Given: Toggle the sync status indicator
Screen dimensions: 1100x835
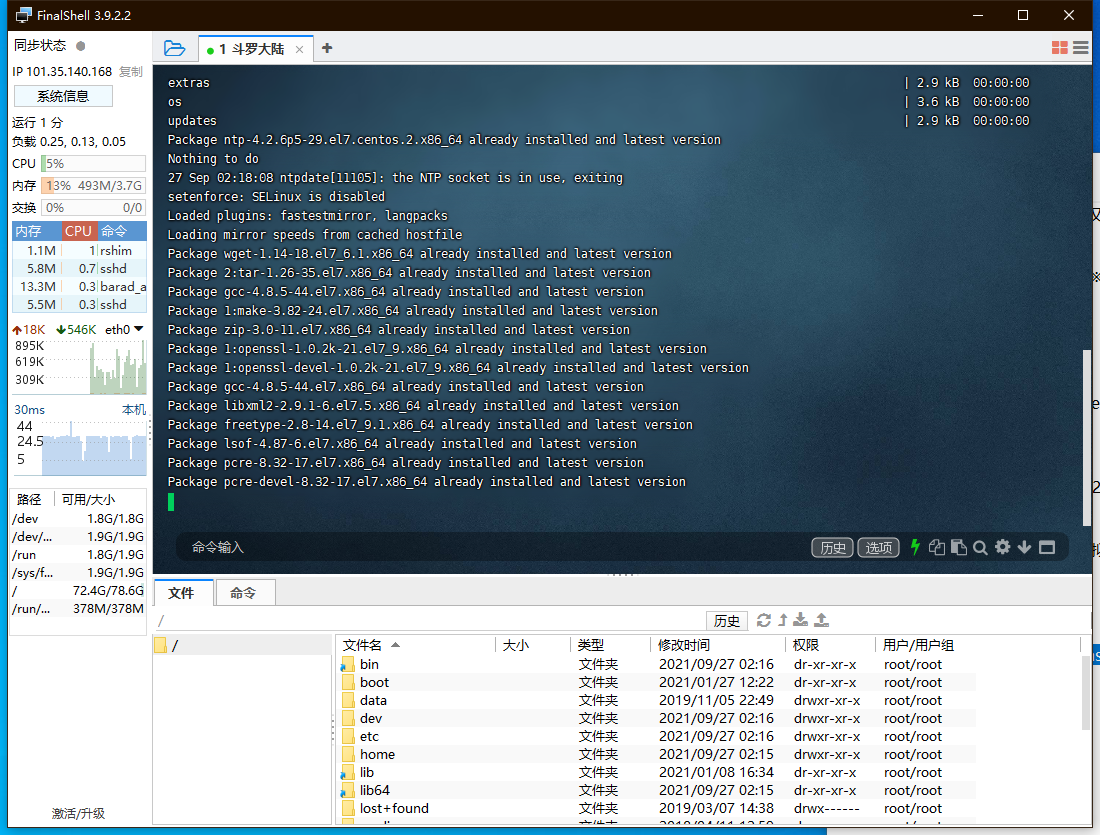Looking at the screenshot, I should coord(81,46).
